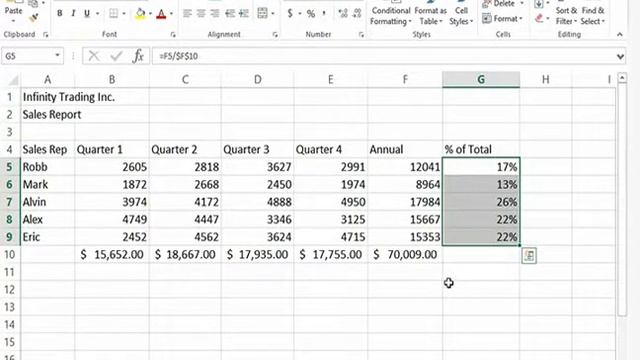The image size is (640, 360).
Task: Decrease decimal places
Action: [x=357, y=13]
